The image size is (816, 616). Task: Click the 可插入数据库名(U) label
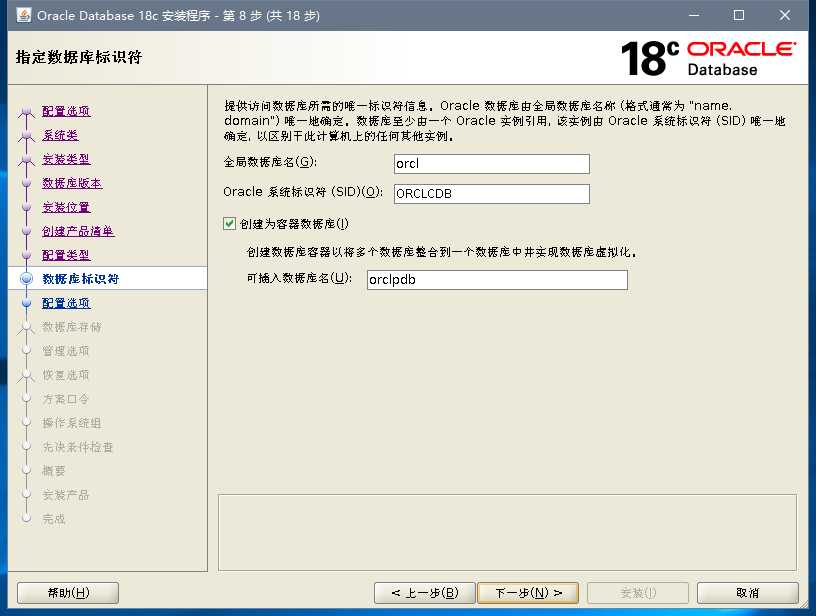pos(299,278)
